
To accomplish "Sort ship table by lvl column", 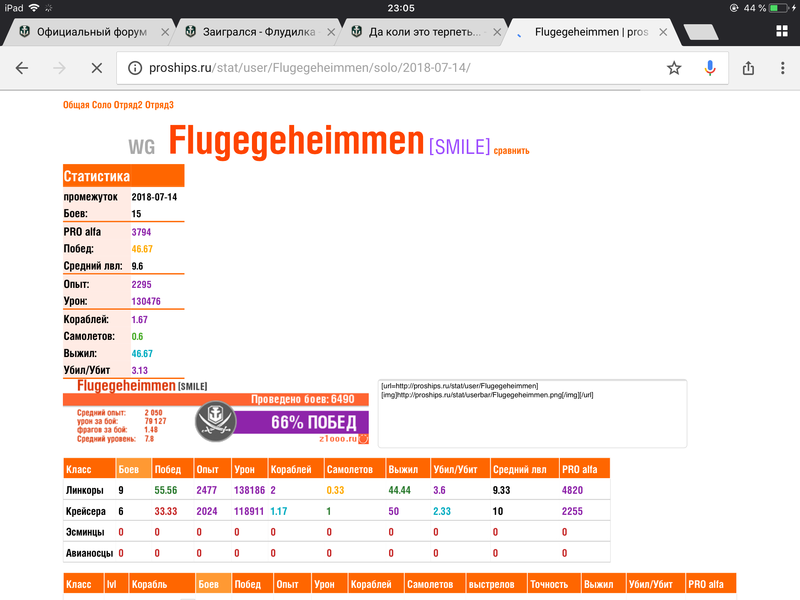I will [116, 585].
